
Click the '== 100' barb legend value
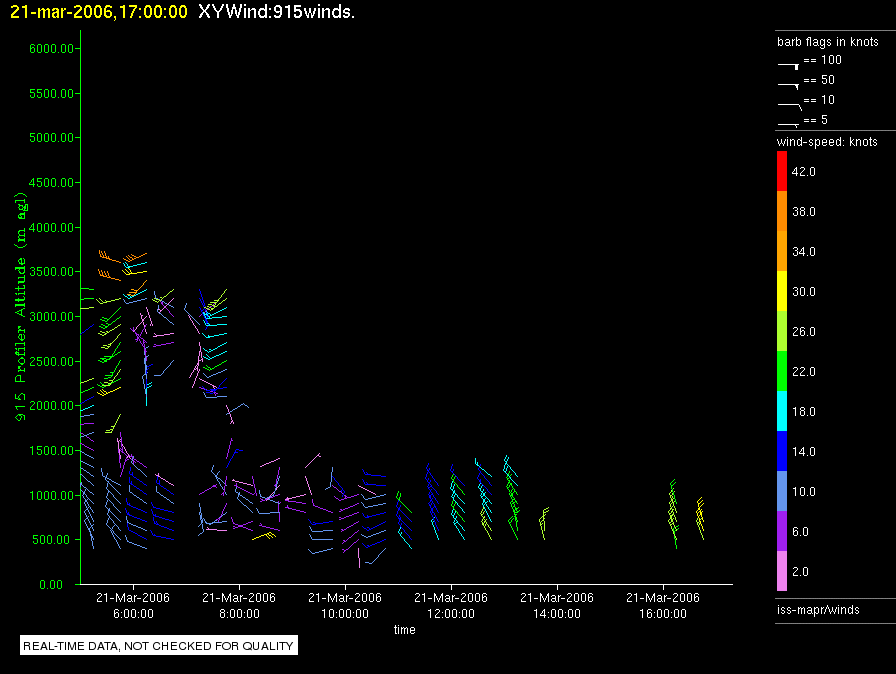[x=822, y=60]
